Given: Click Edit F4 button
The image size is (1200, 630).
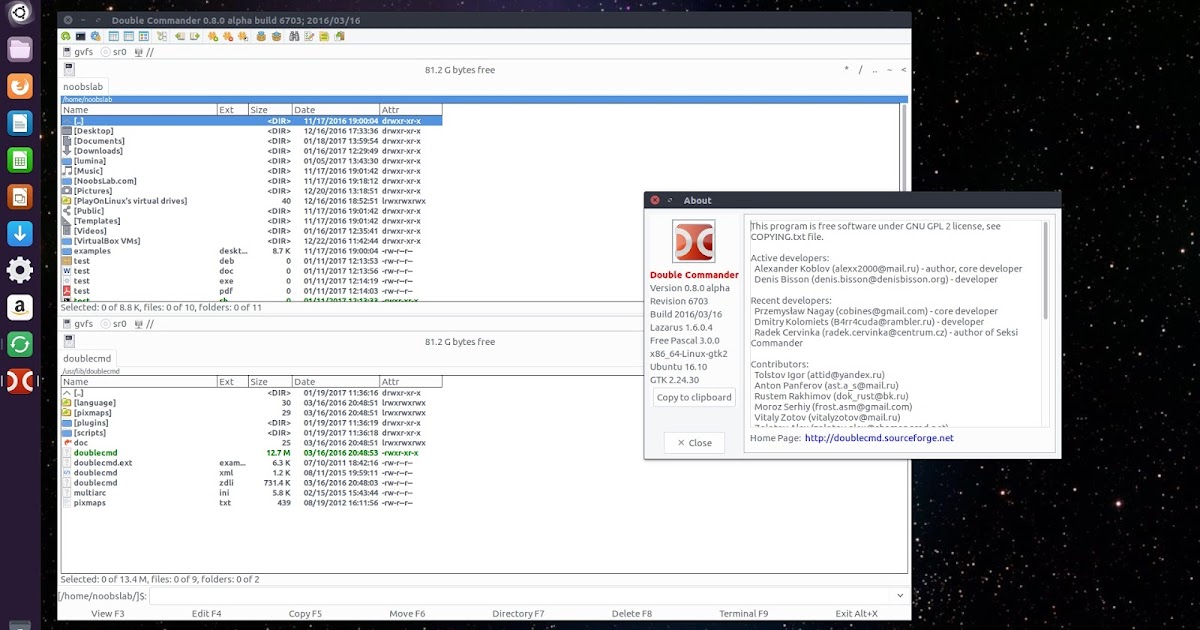Looking at the screenshot, I should click(207, 613).
